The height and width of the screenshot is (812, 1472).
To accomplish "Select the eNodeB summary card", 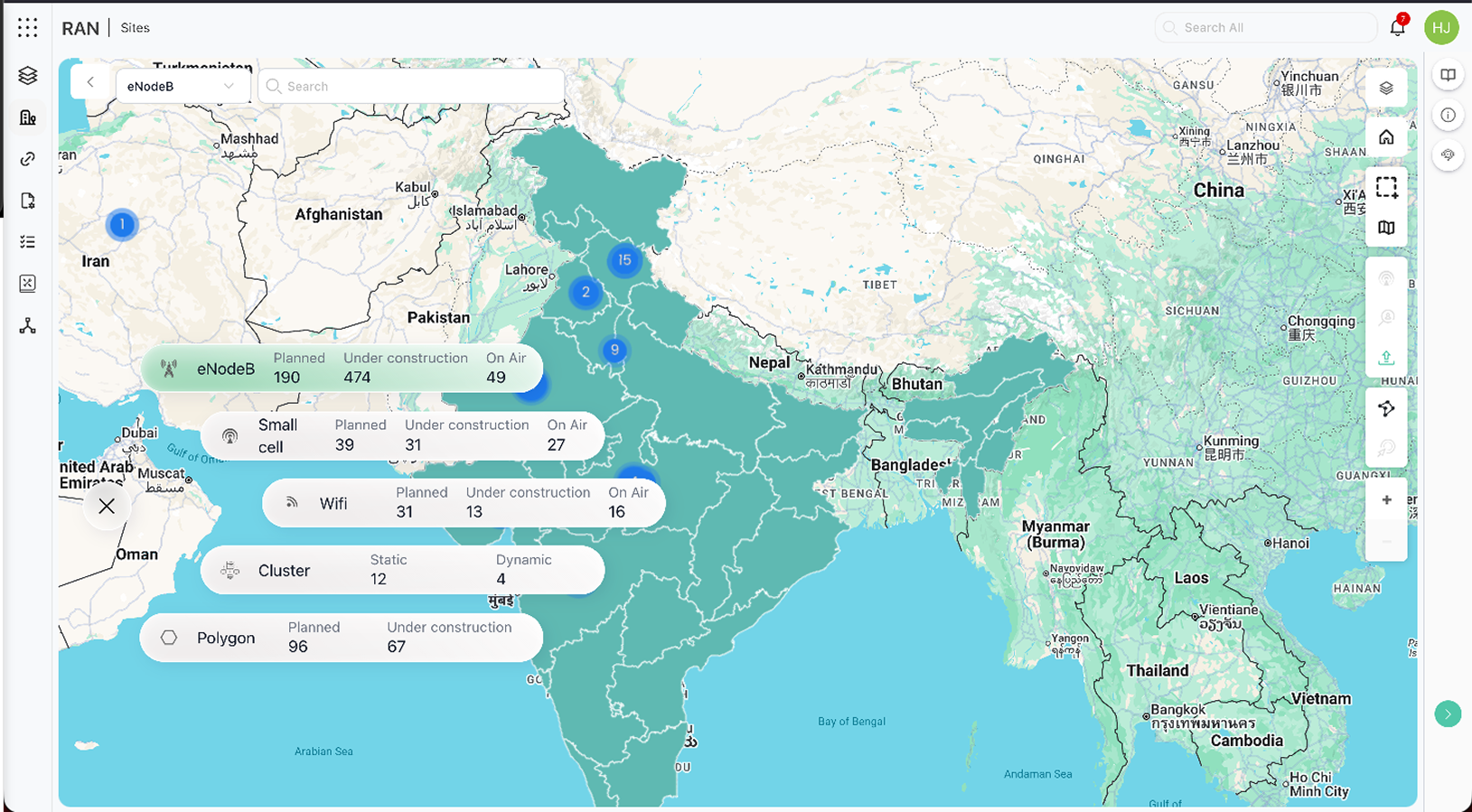I will click(x=342, y=369).
